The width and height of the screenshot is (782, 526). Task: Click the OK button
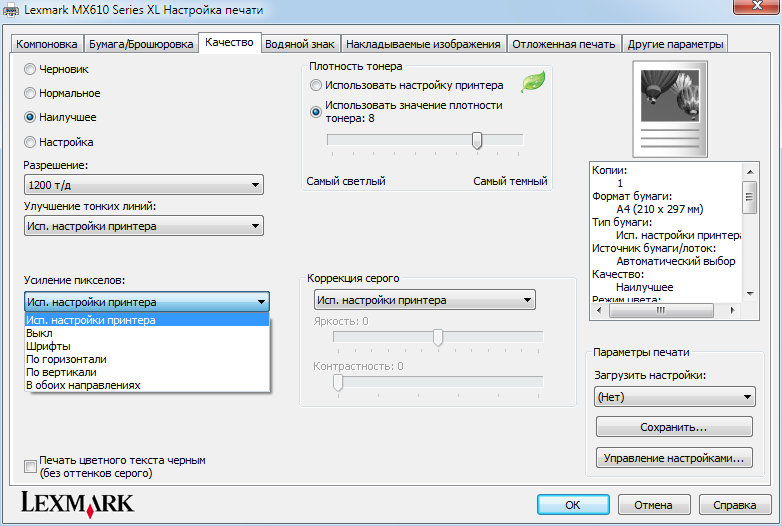(573, 505)
